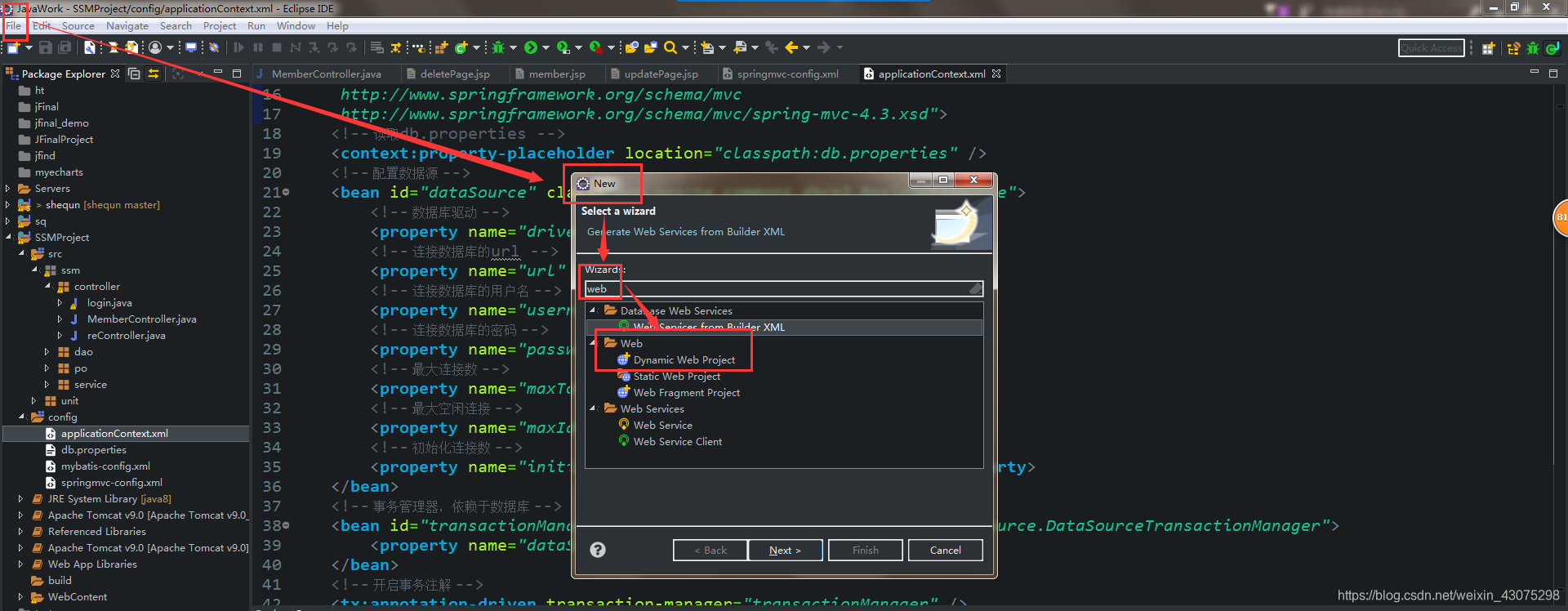The width and height of the screenshot is (1568, 611).
Task: Click the Resume toolbar icon
Action: pos(238,47)
